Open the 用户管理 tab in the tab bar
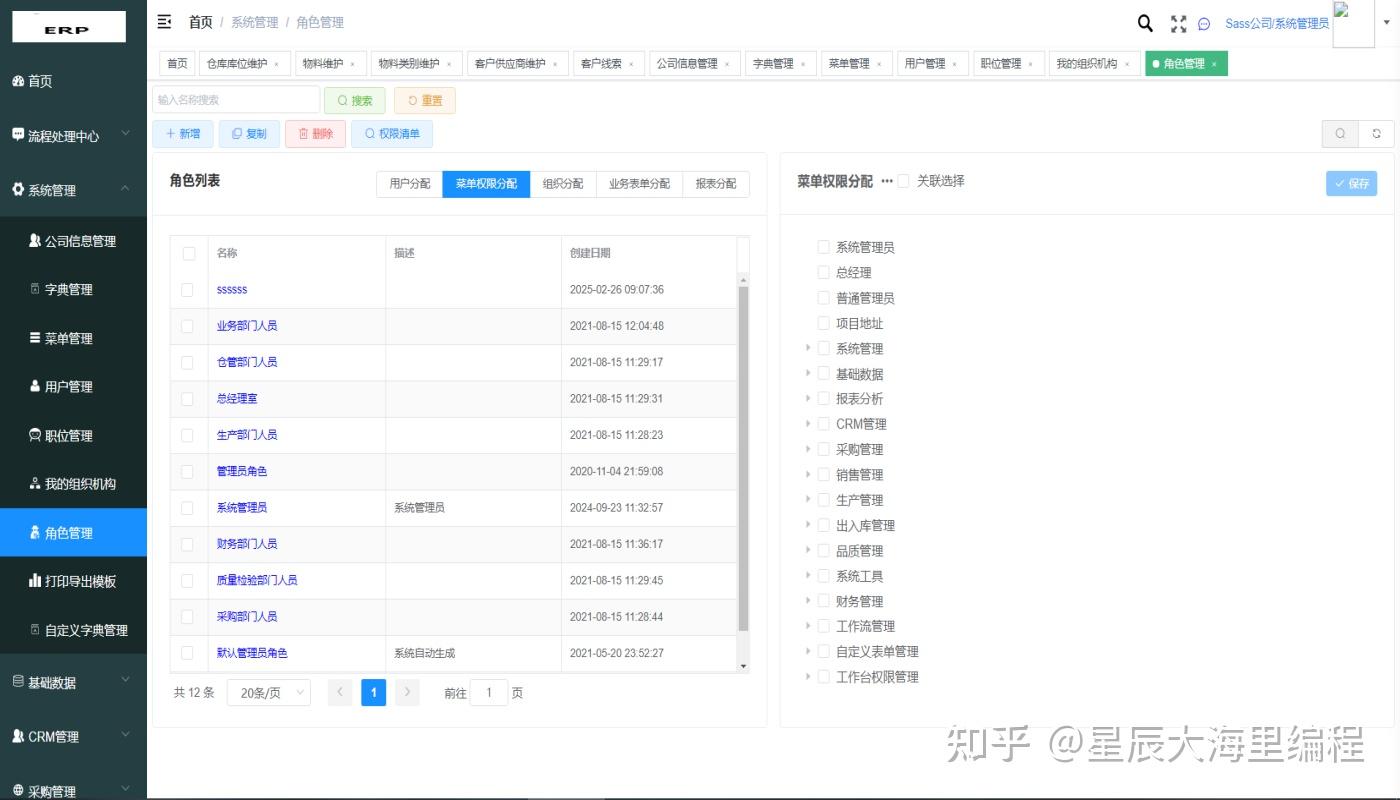Viewport: 1400px width, 800px height. click(x=926, y=63)
